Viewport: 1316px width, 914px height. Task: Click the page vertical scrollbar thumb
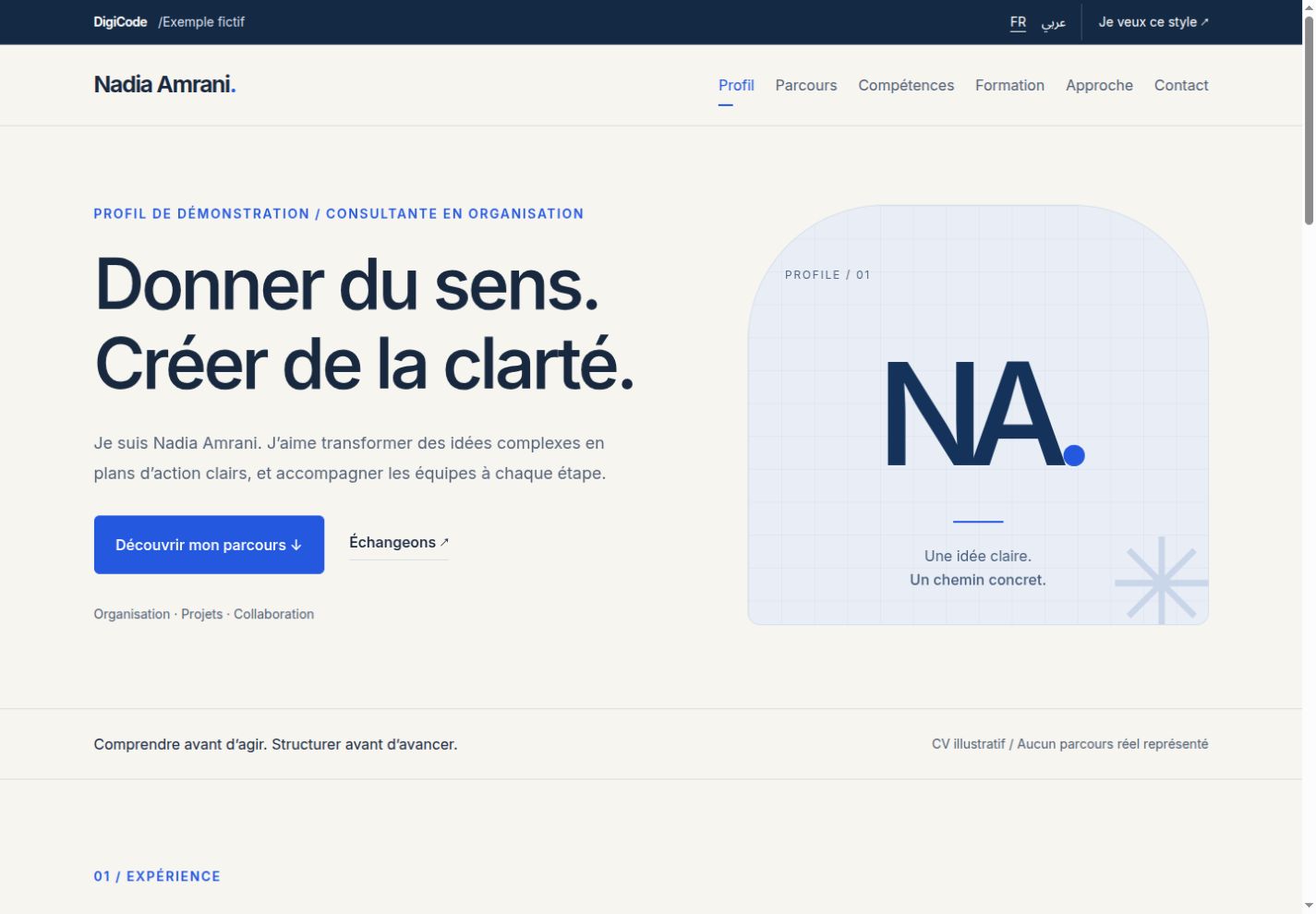[1309, 120]
